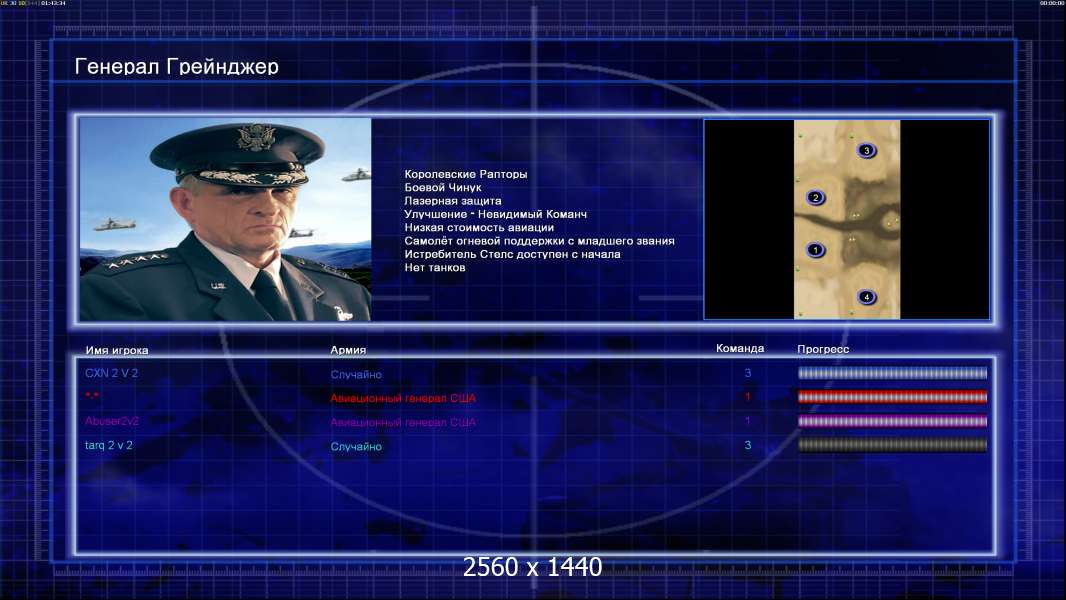This screenshot has width=1066, height=600.
Task: Click 'Армия' column header
Action: 348,350
